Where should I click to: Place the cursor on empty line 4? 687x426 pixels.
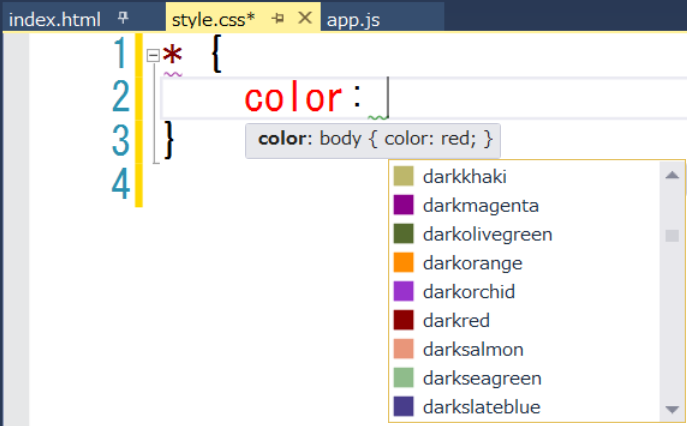coord(300,184)
